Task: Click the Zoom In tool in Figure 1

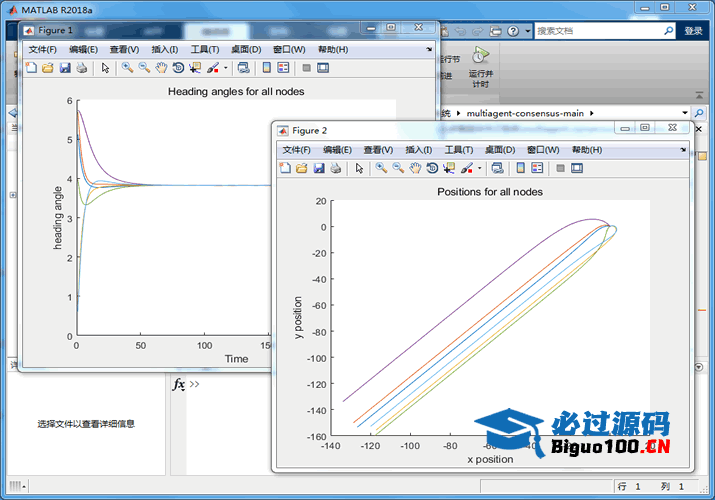Action: coord(128,68)
